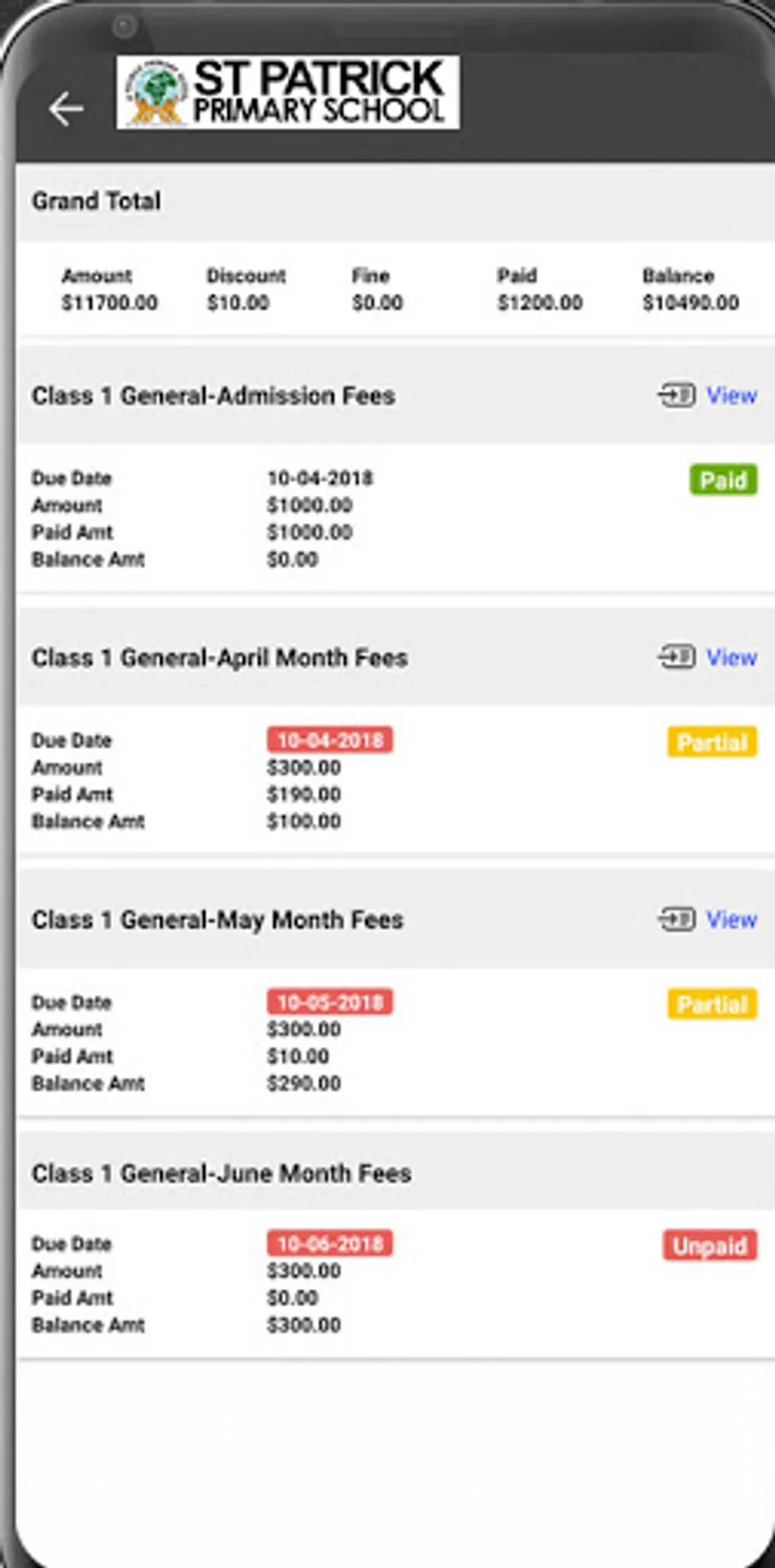Click Partial badge for May fees
This screenshot has width=775, height=1568.
pos(712,1004)
